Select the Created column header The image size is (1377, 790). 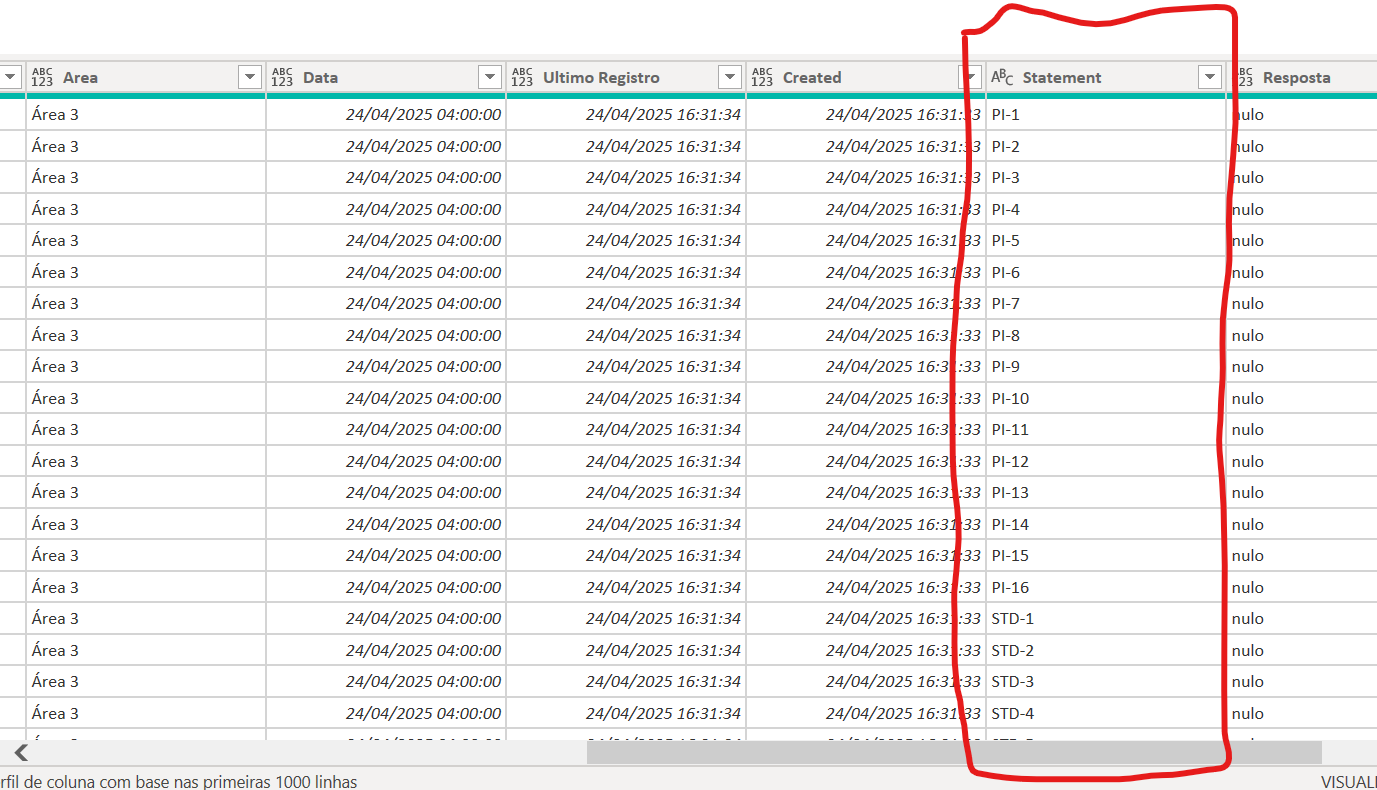866,77
